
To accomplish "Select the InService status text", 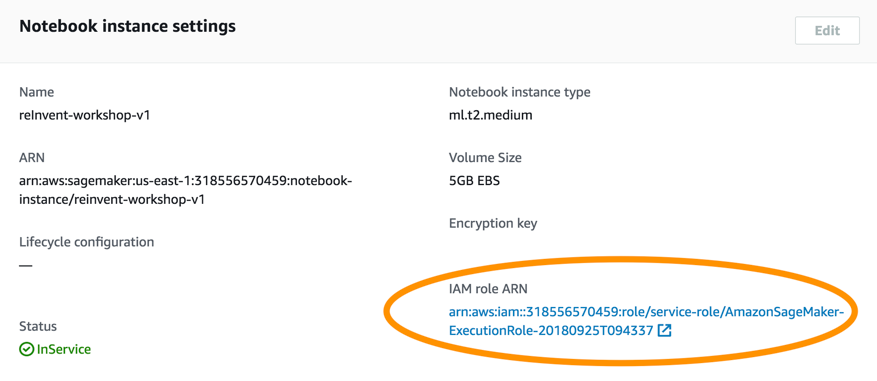I will tap(63, 350).
